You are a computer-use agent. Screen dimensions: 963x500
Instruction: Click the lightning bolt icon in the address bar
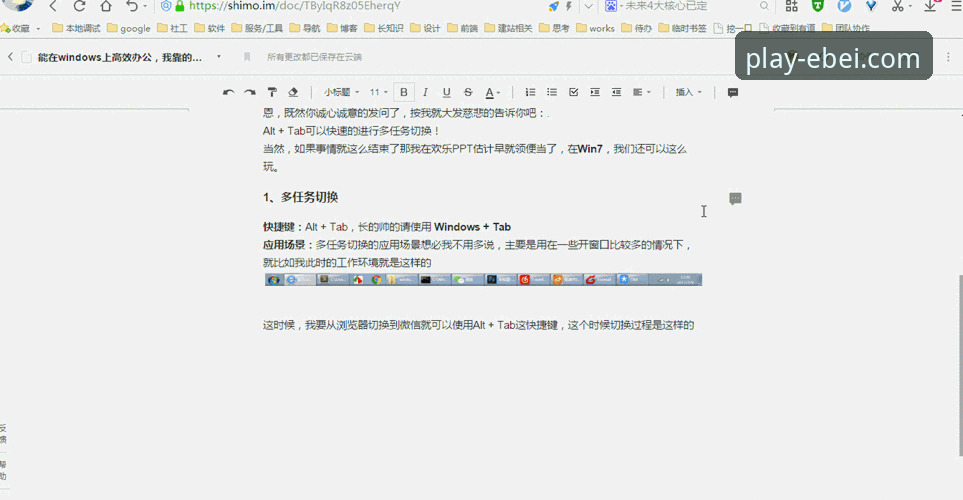tap(569, 6)
